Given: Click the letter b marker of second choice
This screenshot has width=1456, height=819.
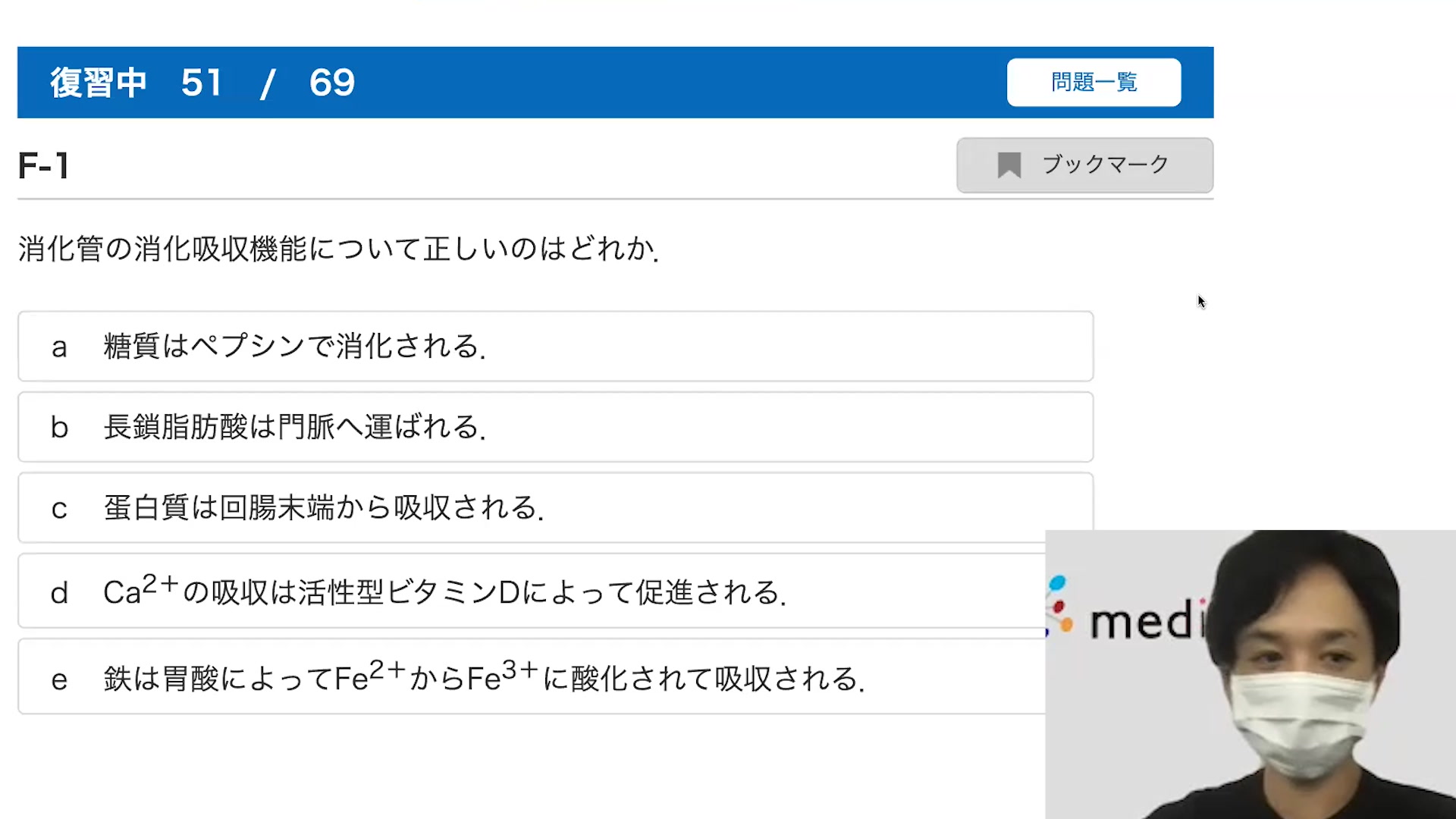Looking at the screenshot, I should coord(59,428).
